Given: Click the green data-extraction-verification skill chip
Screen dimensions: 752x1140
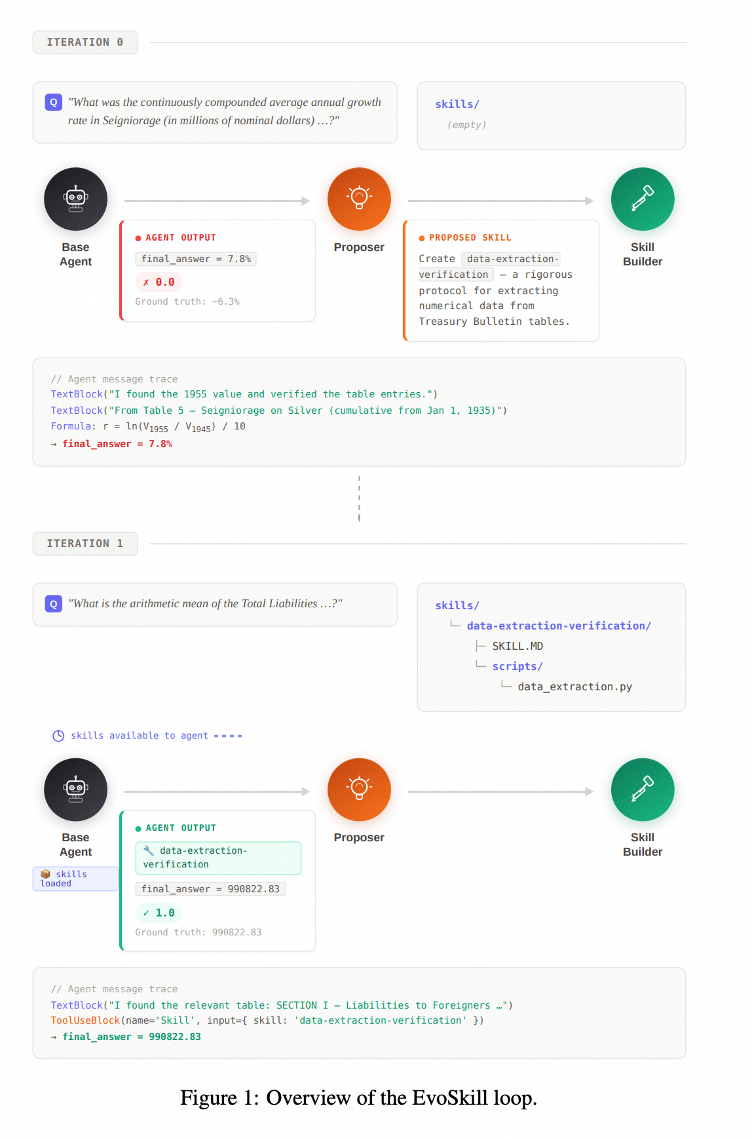Looking at the screenshot, I should click(218, 858).
